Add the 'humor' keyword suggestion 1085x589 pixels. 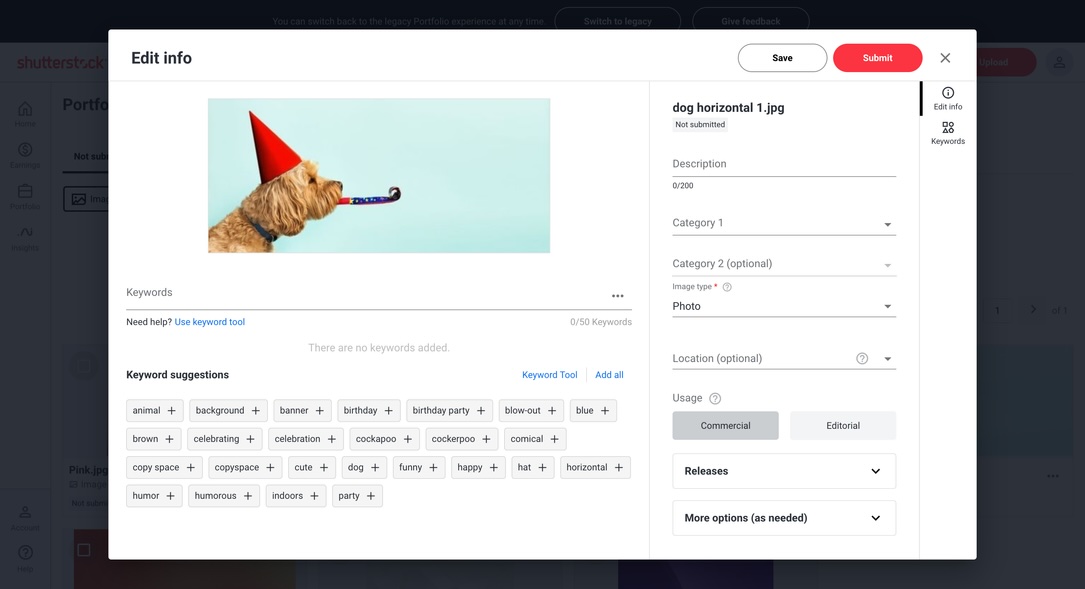154,496
